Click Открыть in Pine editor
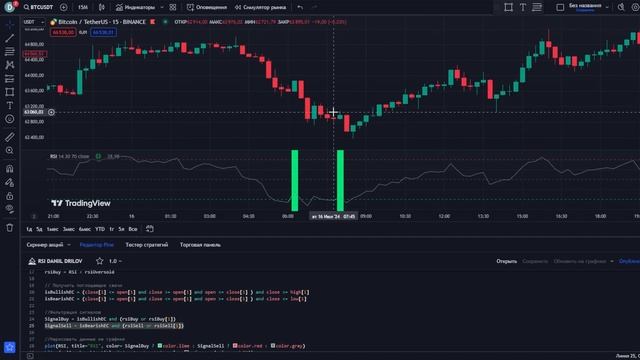 [507, 261]
